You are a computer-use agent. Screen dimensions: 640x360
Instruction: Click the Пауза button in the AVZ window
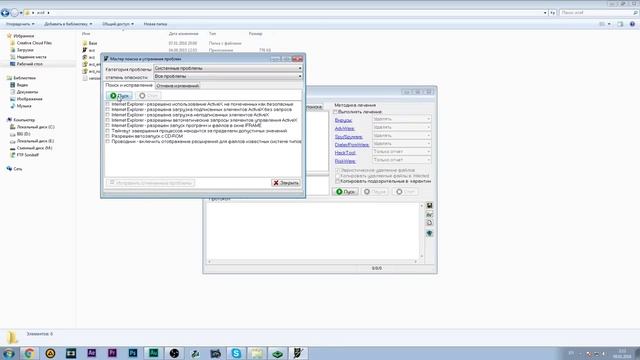(x=375, y=192)
